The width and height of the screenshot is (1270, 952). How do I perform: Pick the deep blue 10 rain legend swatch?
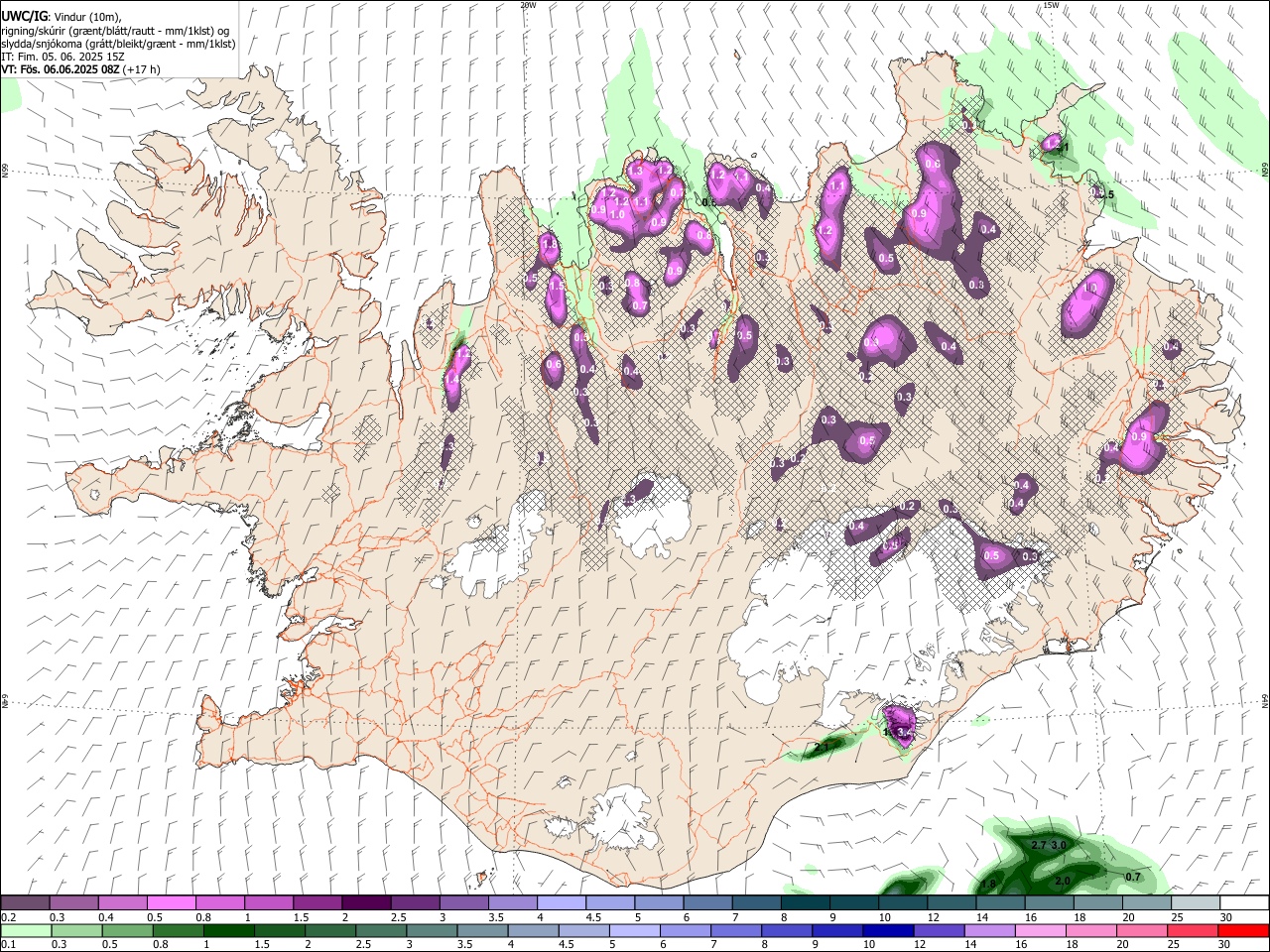[x=889, y=930]
